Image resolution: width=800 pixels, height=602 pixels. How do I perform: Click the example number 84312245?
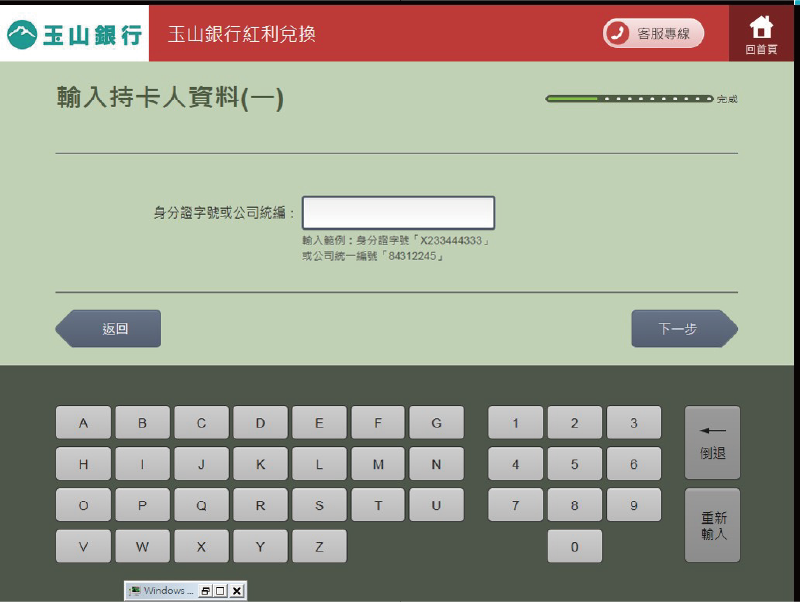[412, 256]
